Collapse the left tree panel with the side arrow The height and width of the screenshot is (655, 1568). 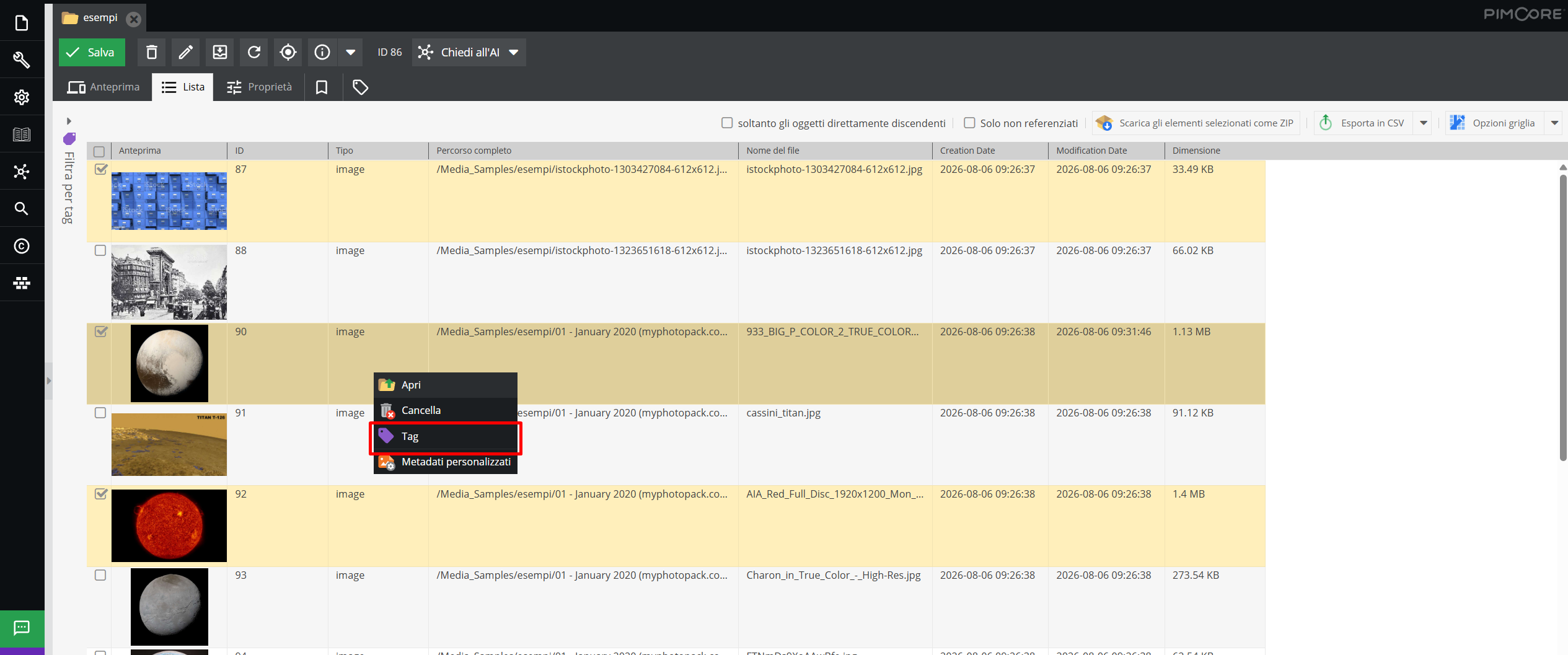48,380
